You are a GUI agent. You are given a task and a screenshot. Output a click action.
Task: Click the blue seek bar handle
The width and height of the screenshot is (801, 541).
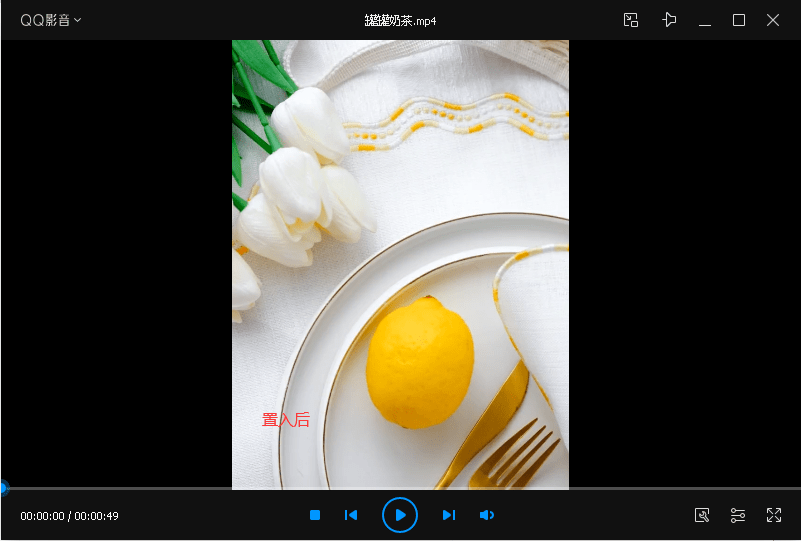click(x=4, y=488)
